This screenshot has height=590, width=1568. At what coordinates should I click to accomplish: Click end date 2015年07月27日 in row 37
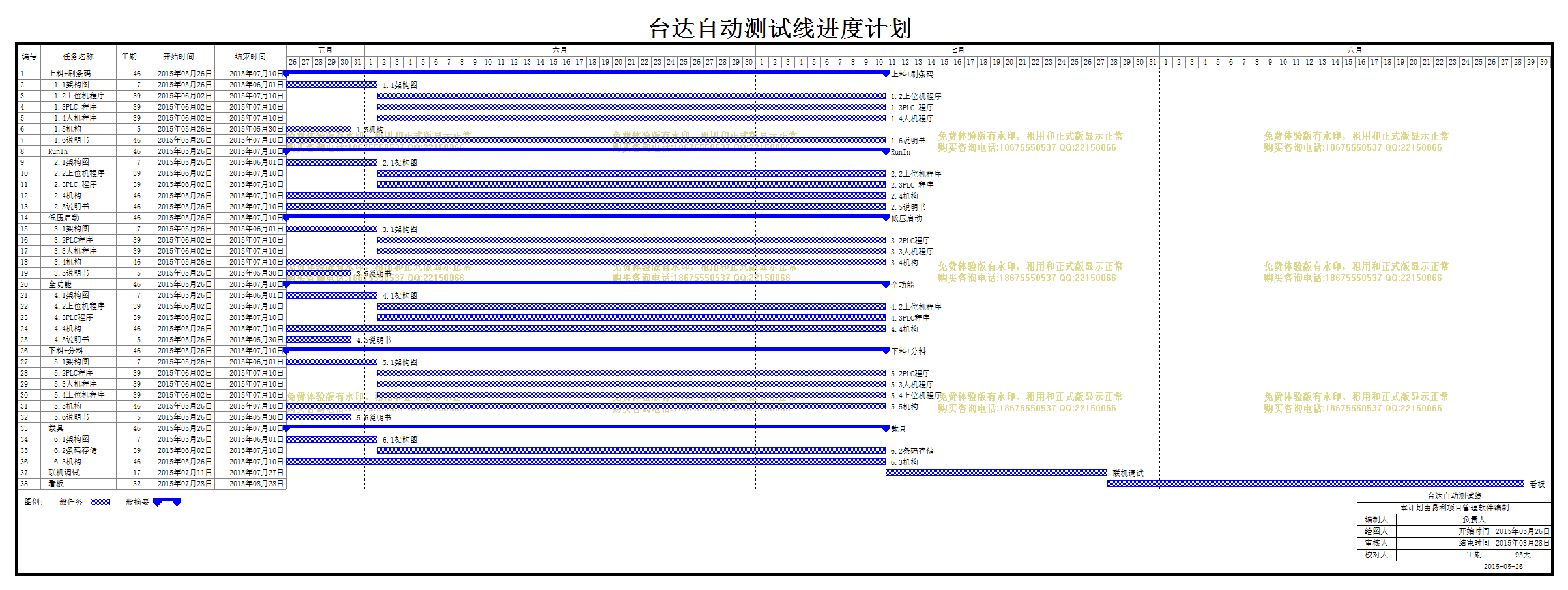point(257,473)
